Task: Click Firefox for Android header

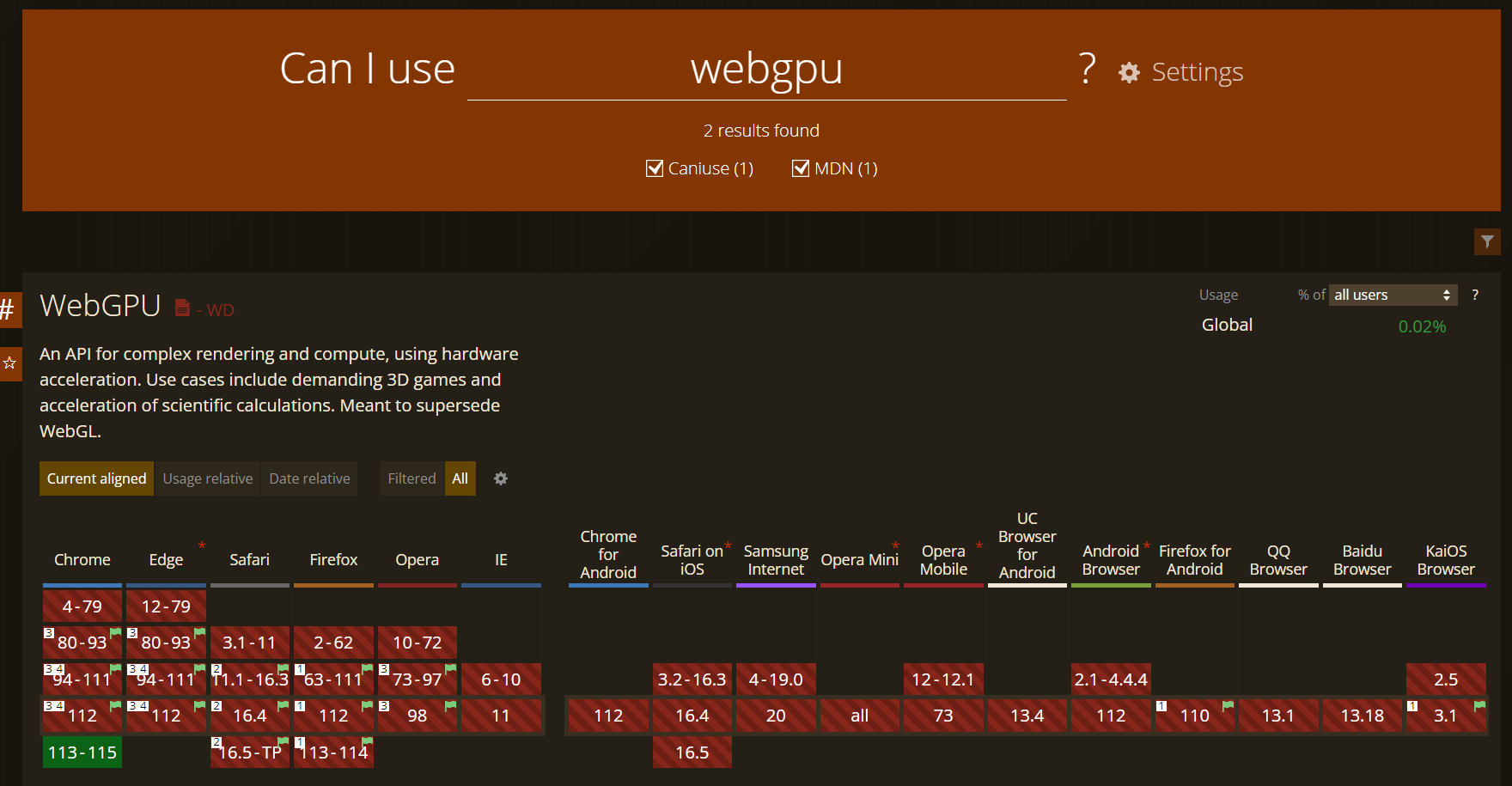Action: [x=1195, y=560]
